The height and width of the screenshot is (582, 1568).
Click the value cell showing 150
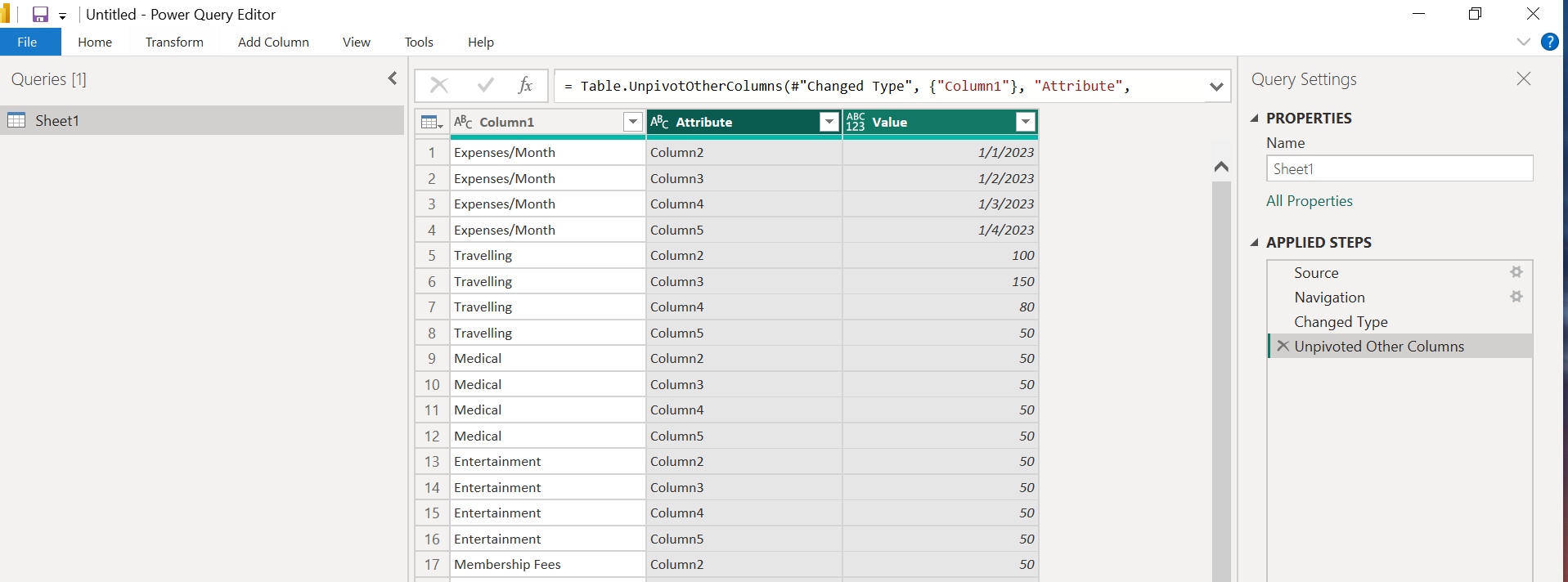tap(941, 281)
